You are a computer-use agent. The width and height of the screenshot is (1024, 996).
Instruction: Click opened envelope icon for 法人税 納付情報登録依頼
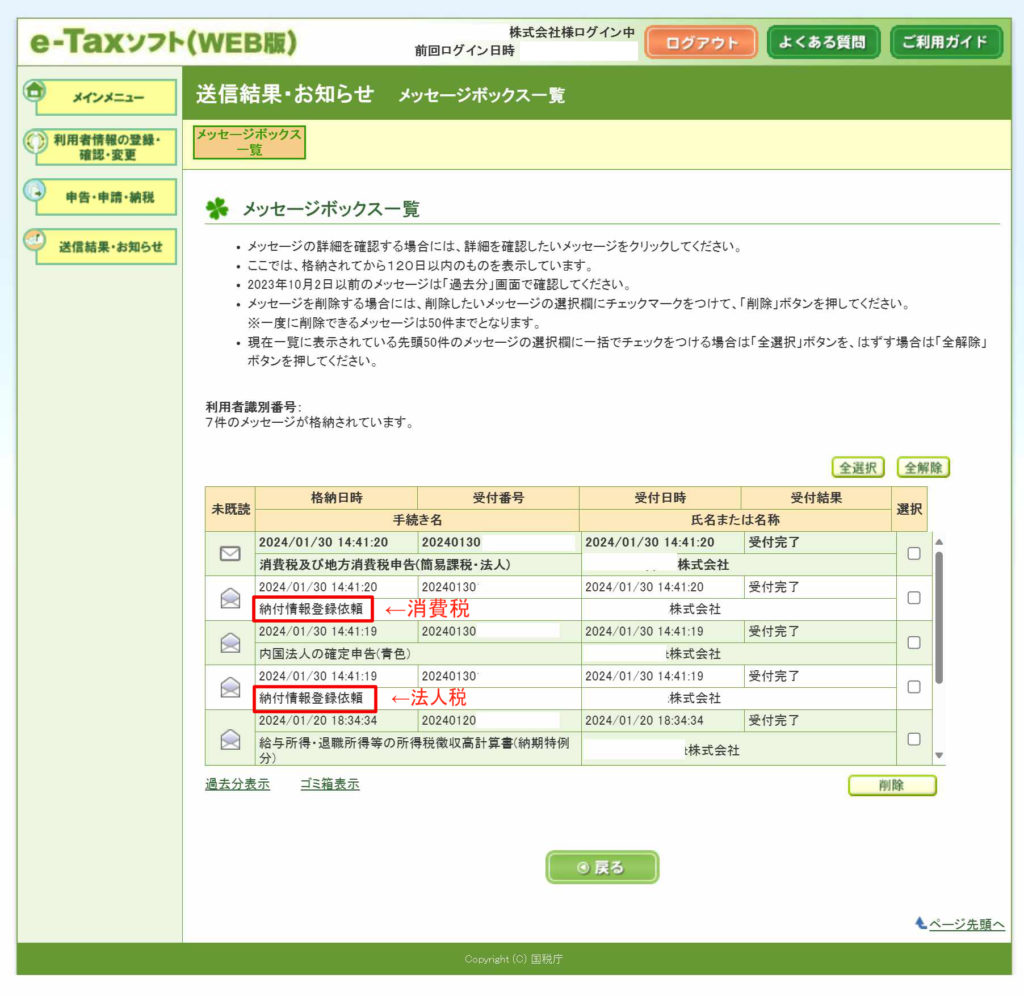tap(230, 687)
